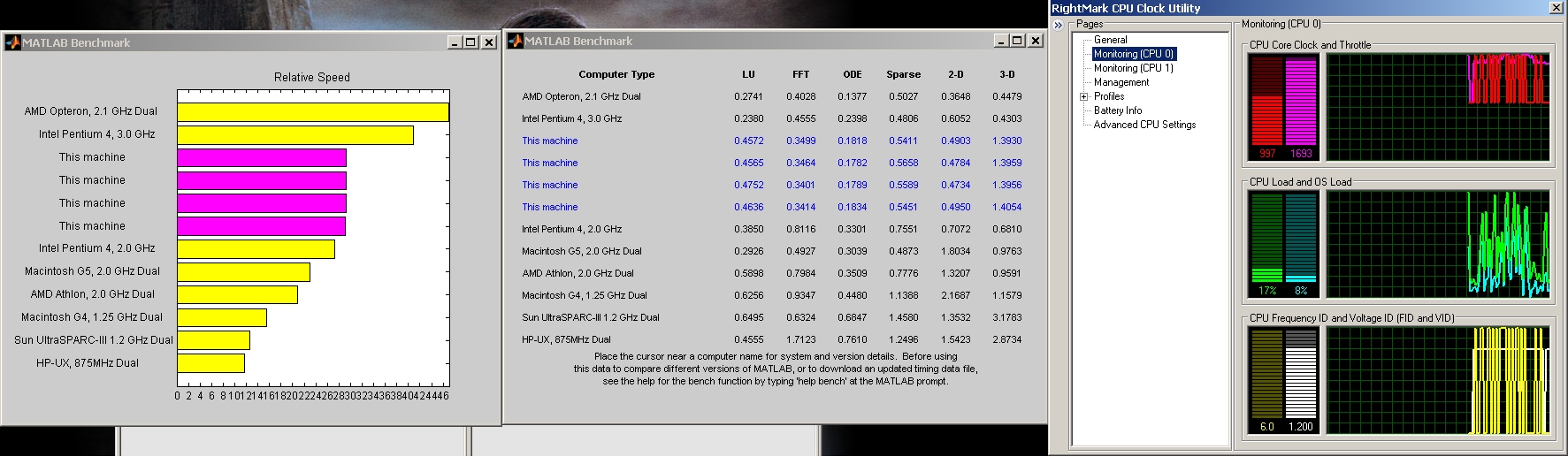Click the Intel Pentium 4, 3.0 GHz bar
This screenshot has width=1568, height=464.
click(x=295, y=135)
